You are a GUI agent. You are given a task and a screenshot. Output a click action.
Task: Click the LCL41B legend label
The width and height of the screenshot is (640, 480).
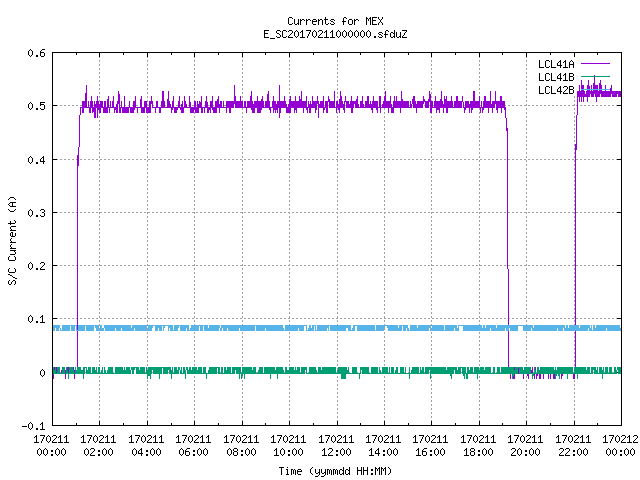556,77
